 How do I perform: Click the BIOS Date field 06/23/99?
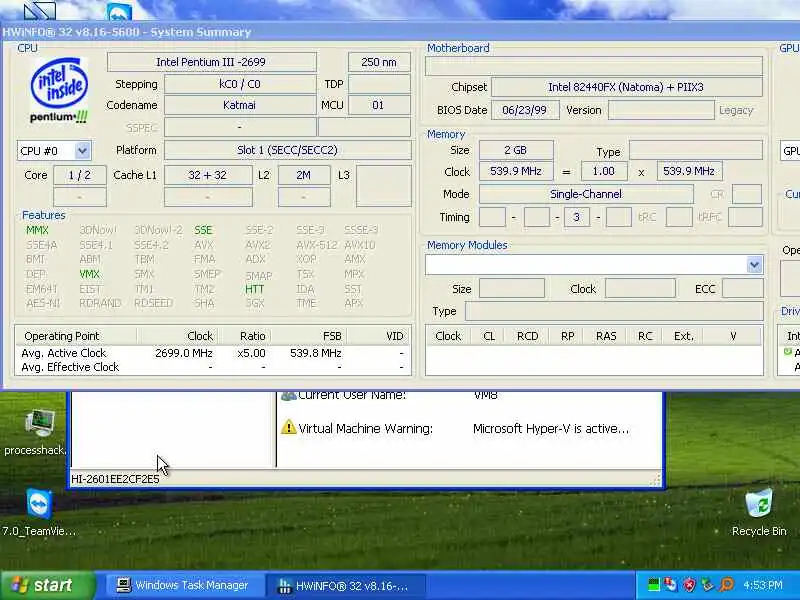pyautogui.click(x=524, y=110)
